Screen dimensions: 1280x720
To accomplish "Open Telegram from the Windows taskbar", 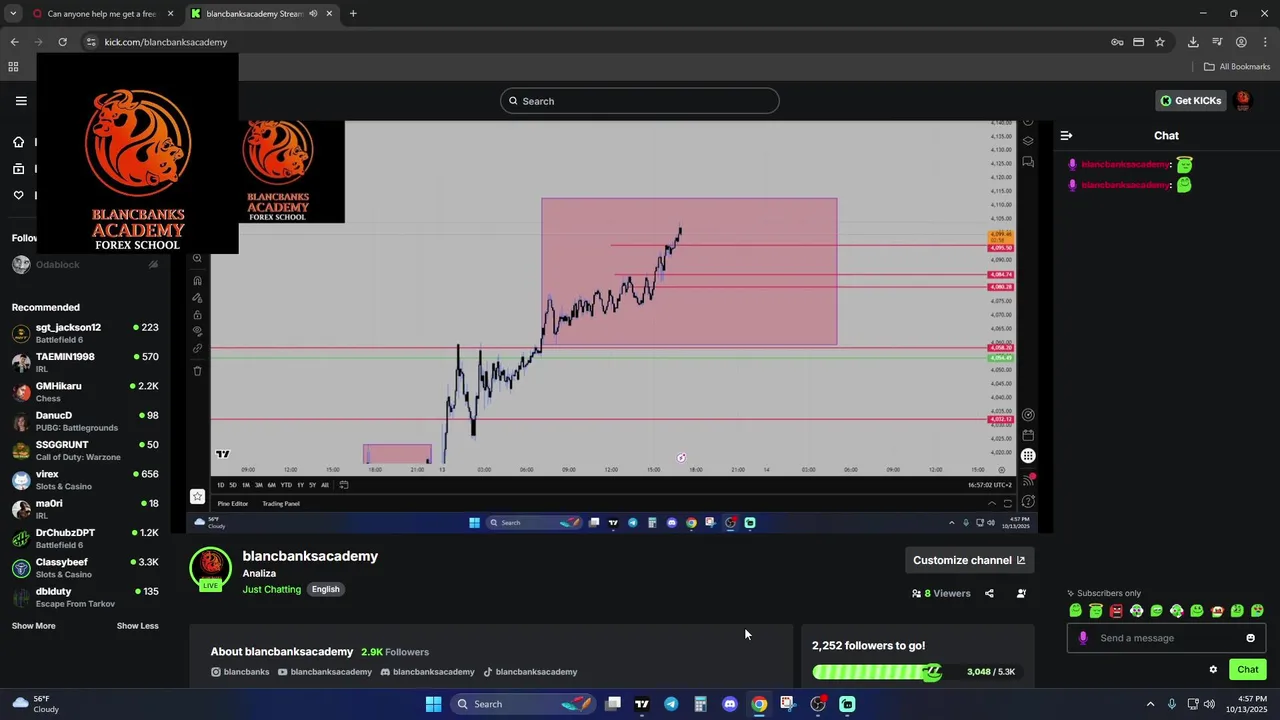I will 671,704.
